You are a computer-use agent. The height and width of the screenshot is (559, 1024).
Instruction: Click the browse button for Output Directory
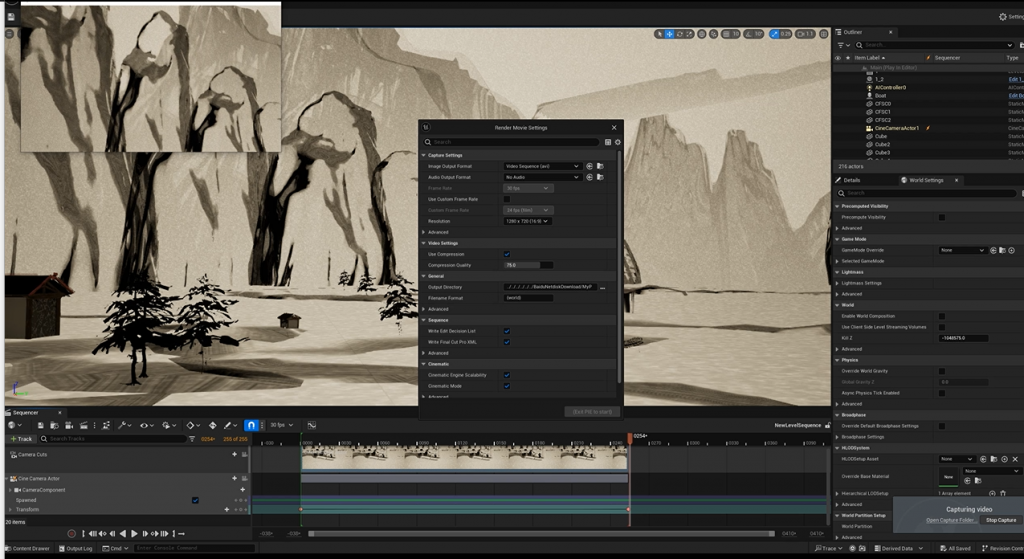click(603, 287)
